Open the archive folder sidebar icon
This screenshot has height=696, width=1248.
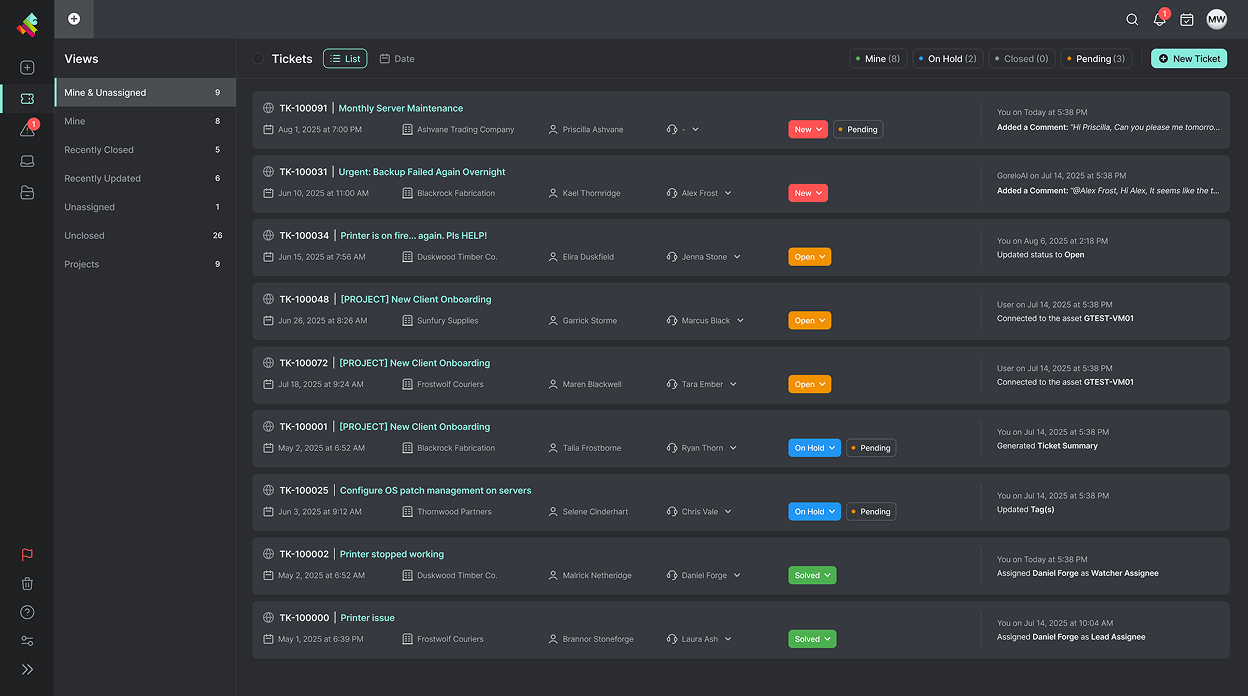coord(27,192)
